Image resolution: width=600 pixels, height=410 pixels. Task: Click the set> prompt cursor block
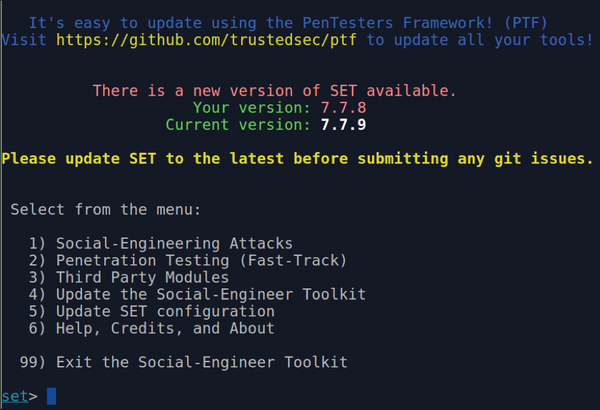click(x=52, y=396)
